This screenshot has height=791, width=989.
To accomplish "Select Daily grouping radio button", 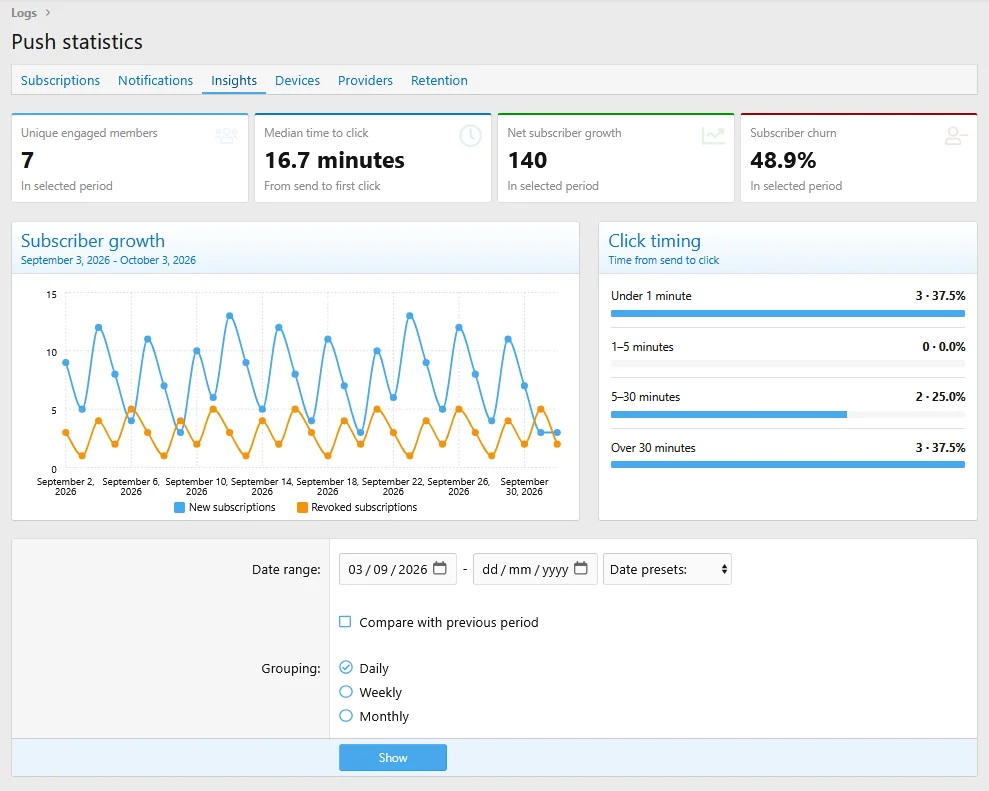I will [x=346, y=667].
